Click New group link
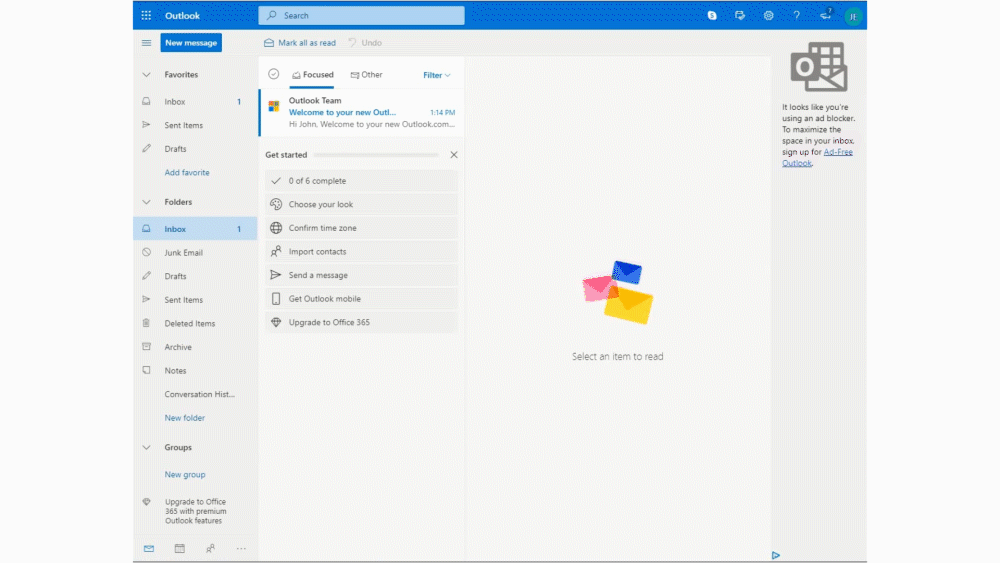 185,474
